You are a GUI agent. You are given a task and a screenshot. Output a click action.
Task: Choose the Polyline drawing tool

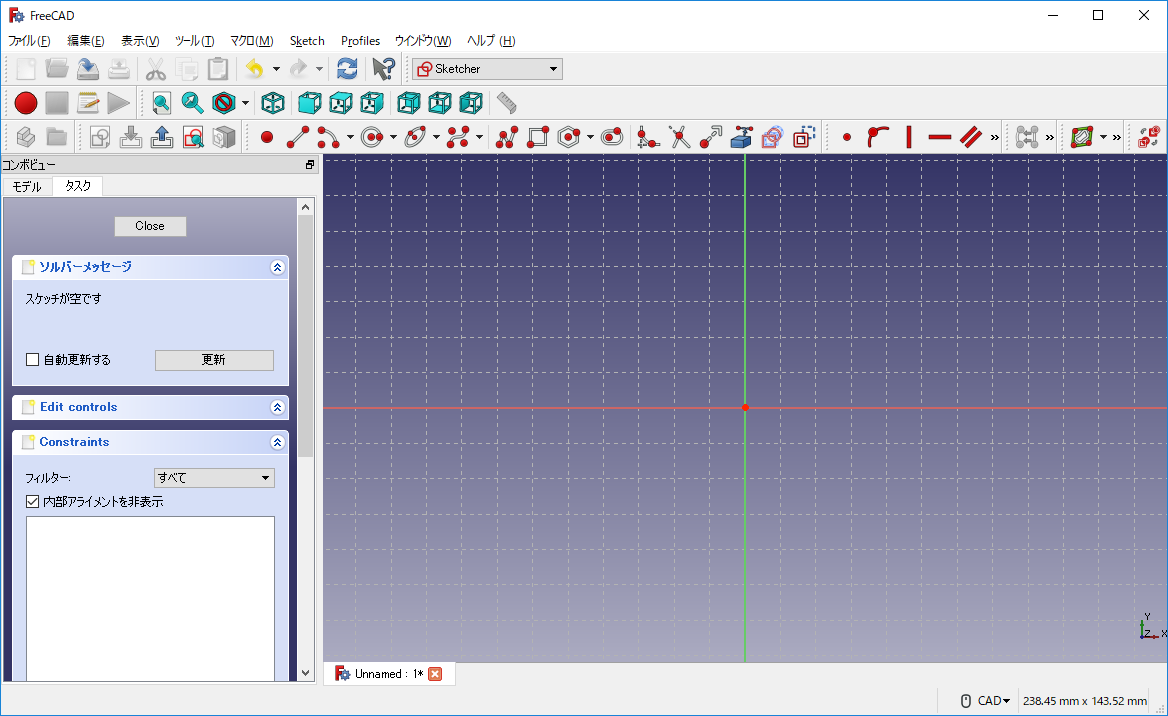(507, 137)
